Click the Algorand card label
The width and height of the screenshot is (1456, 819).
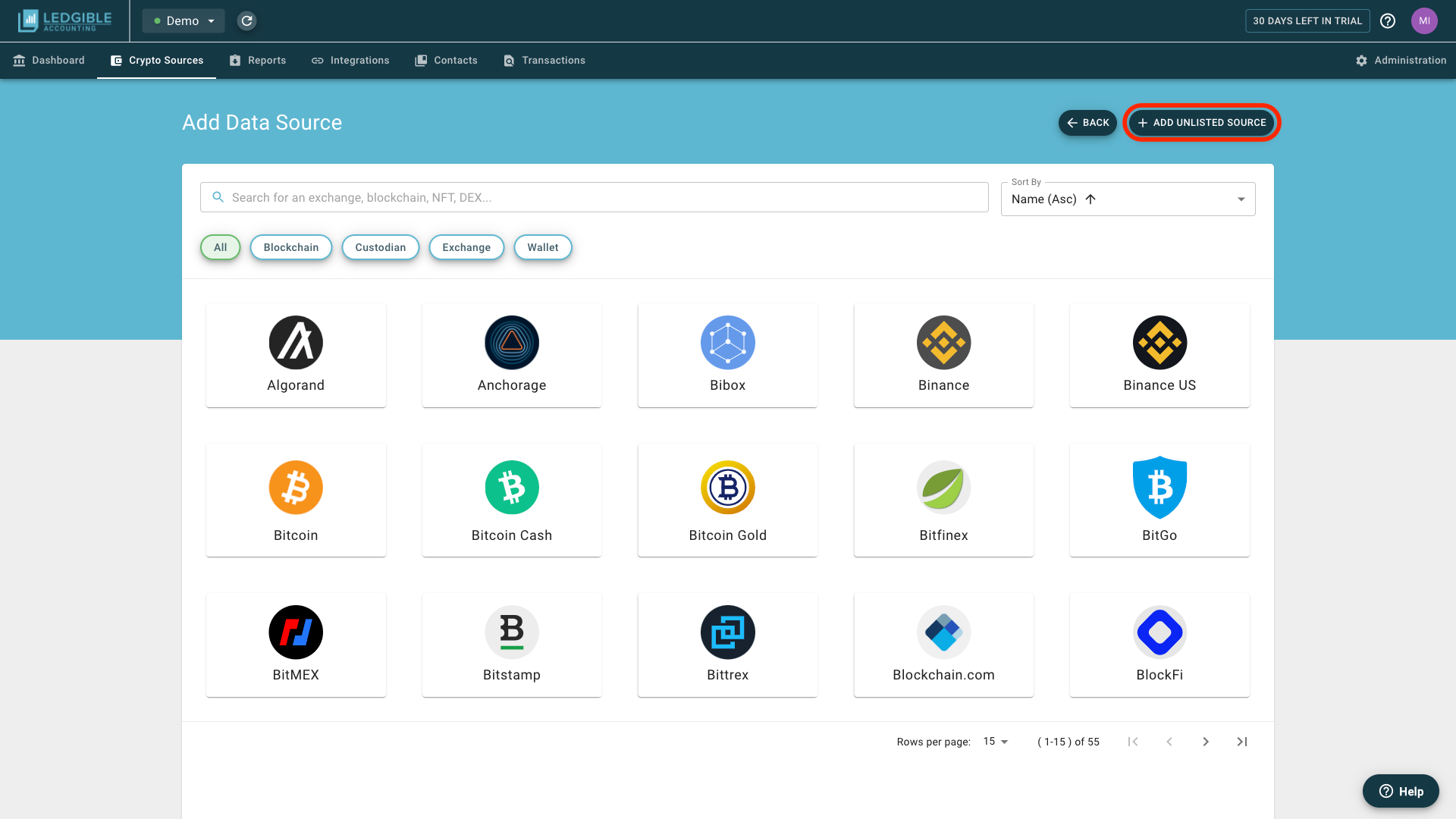pos(296,385)
